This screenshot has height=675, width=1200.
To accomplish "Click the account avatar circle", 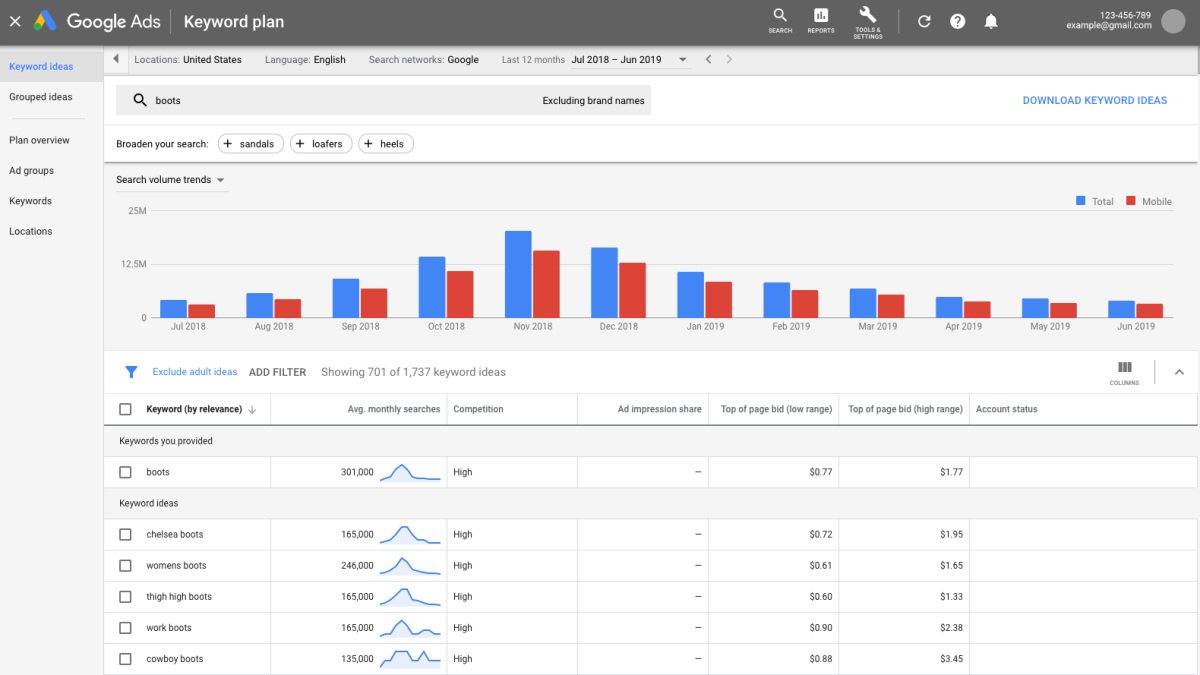I will click(x=1173, y=21).
